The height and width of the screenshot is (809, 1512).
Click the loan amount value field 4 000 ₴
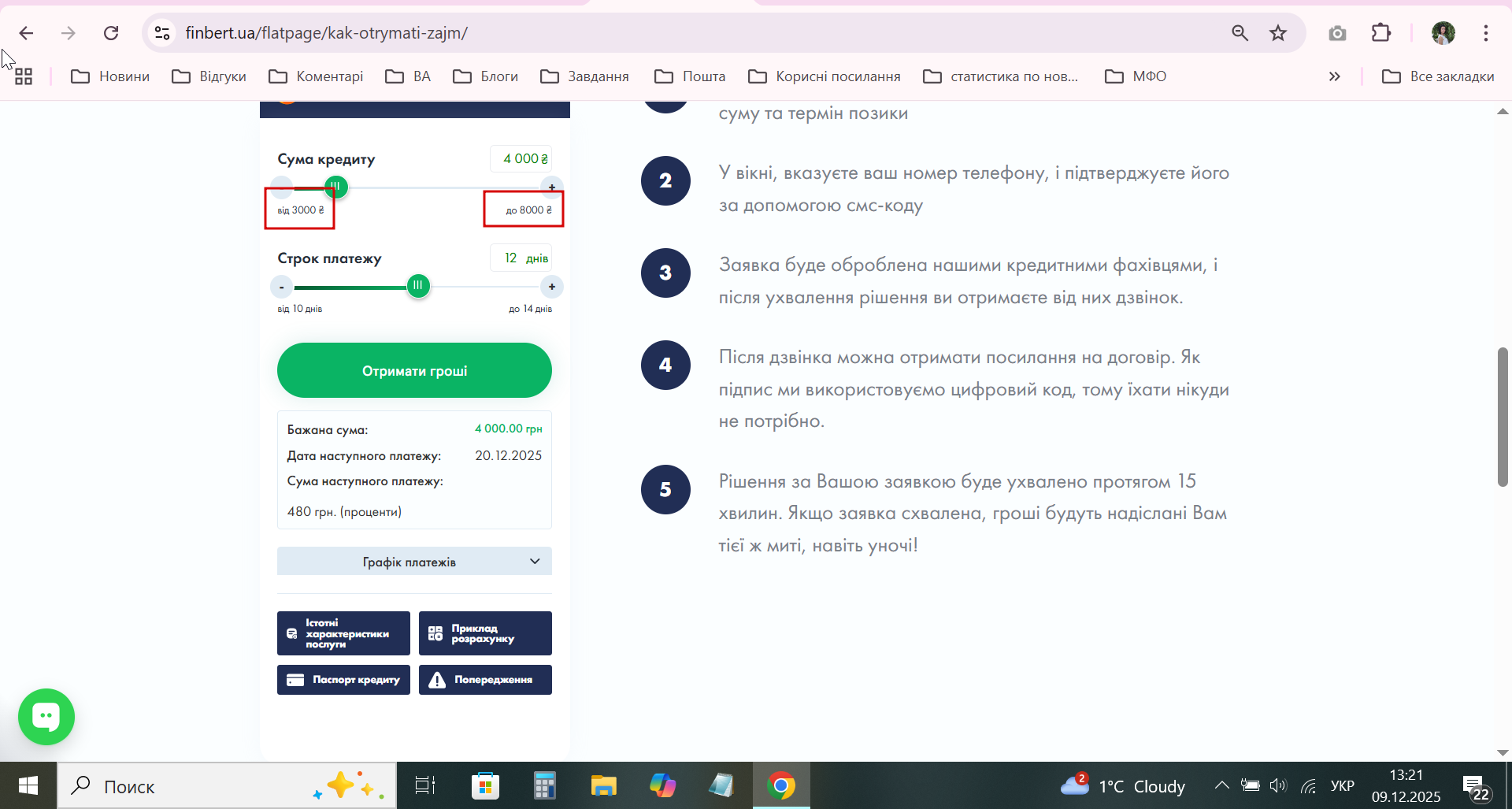tap(521, 159)
